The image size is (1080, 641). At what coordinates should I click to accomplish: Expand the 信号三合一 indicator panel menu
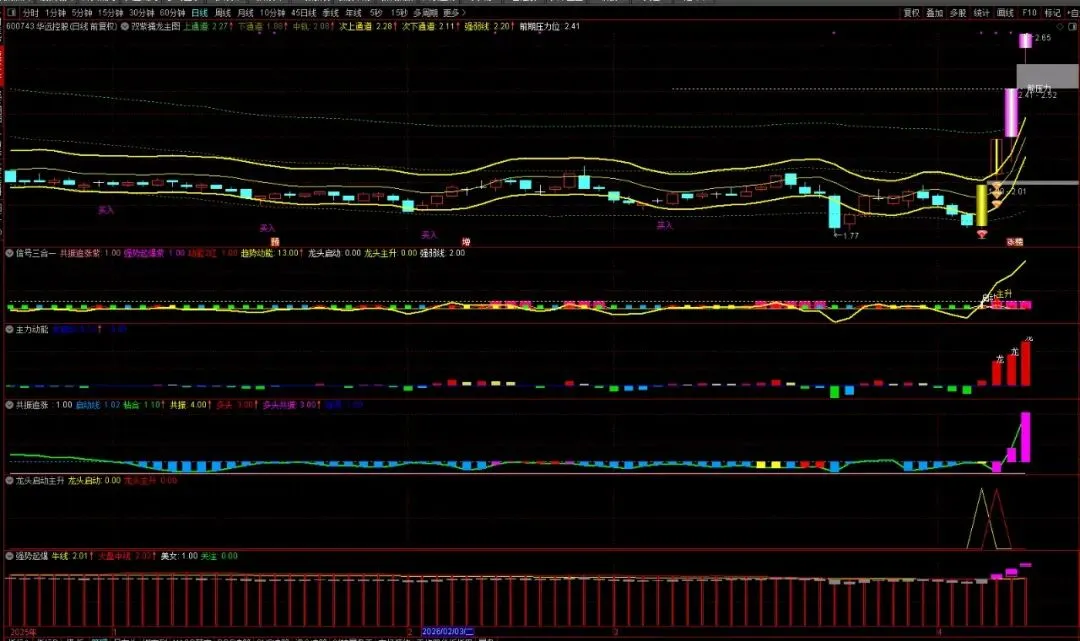[x=10, y=253]
